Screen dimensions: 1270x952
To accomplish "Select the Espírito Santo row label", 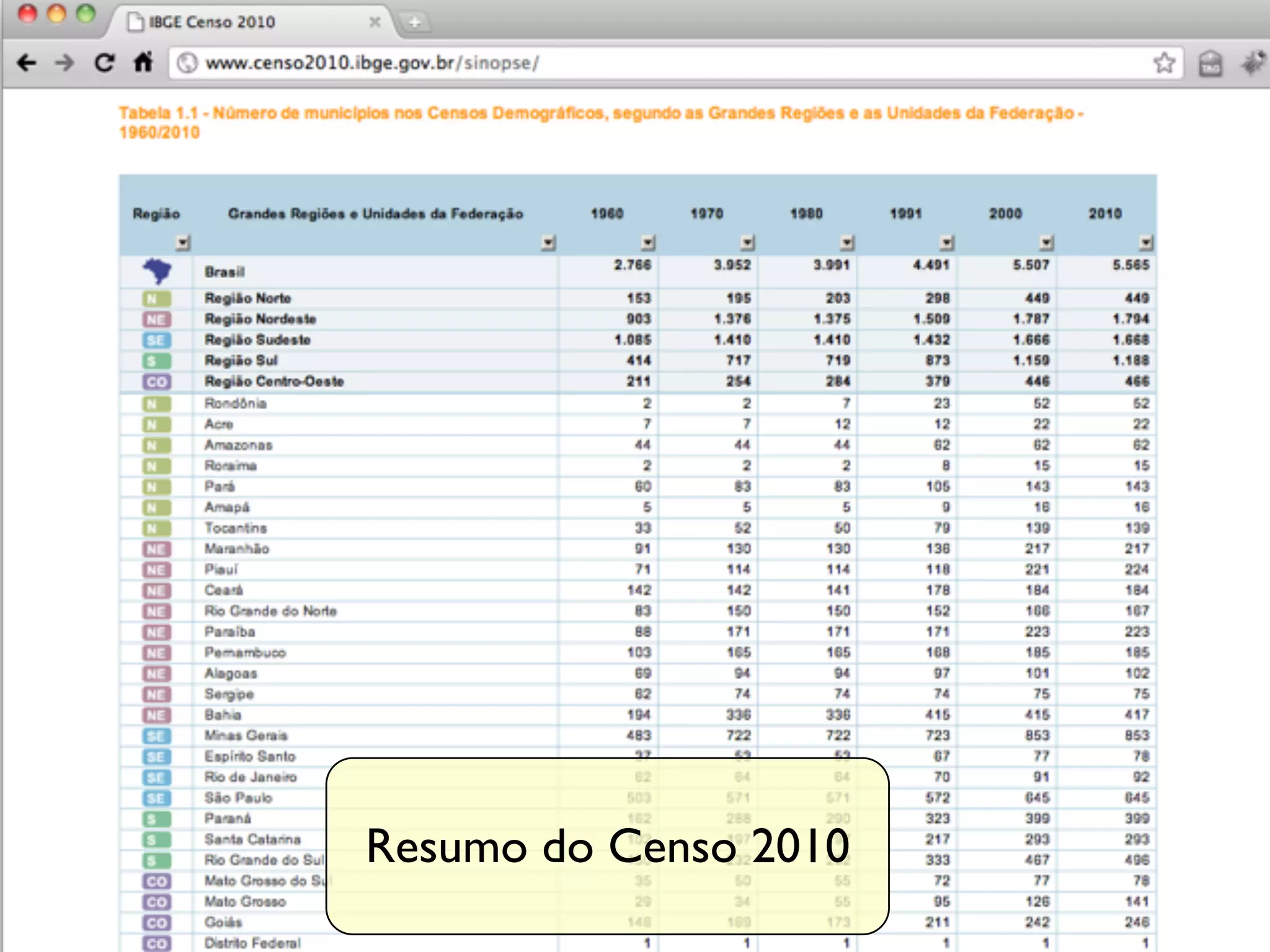I will [x=250, y=756].
